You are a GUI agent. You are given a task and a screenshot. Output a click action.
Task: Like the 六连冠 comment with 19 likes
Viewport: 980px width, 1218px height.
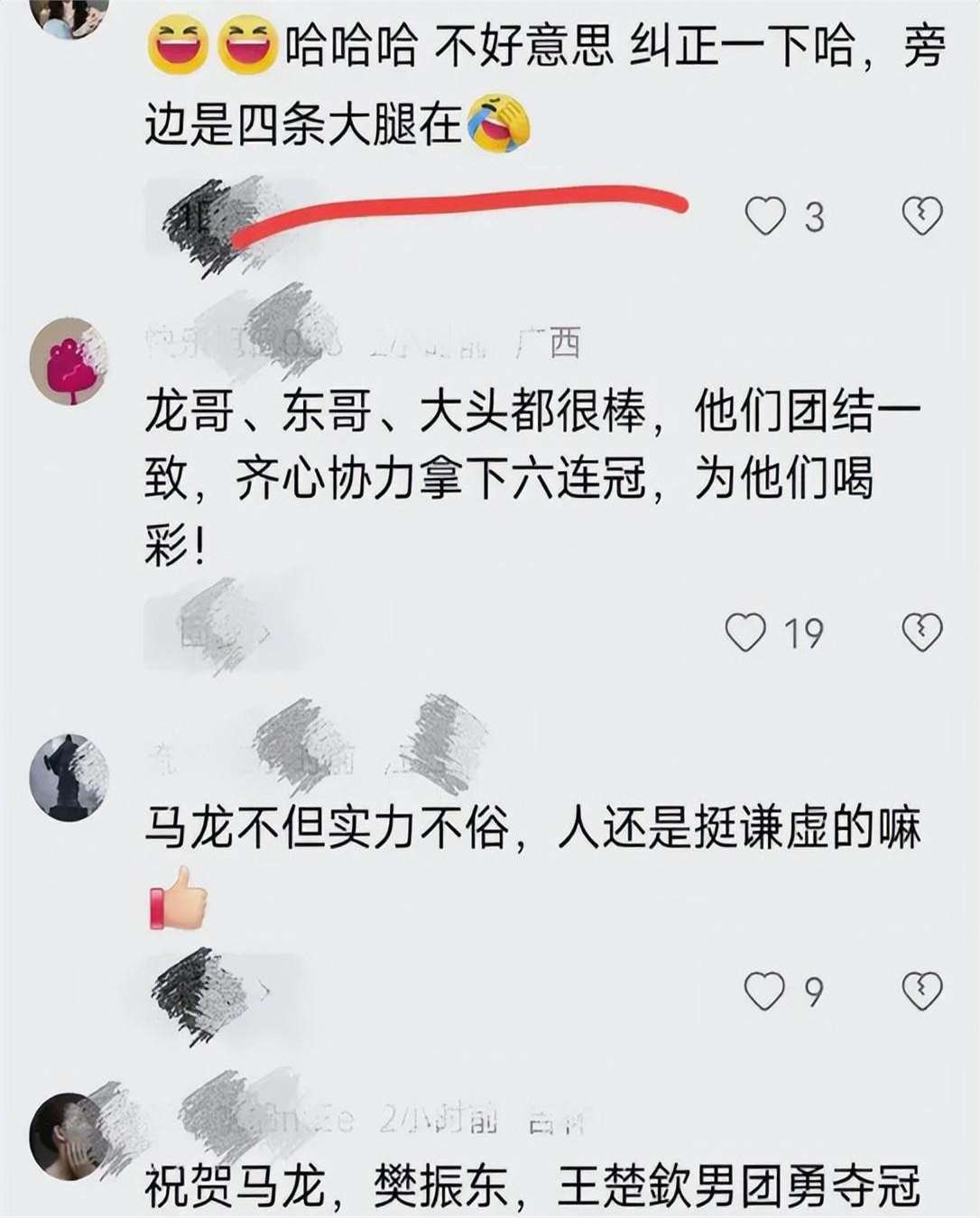(x=746, y=632)
